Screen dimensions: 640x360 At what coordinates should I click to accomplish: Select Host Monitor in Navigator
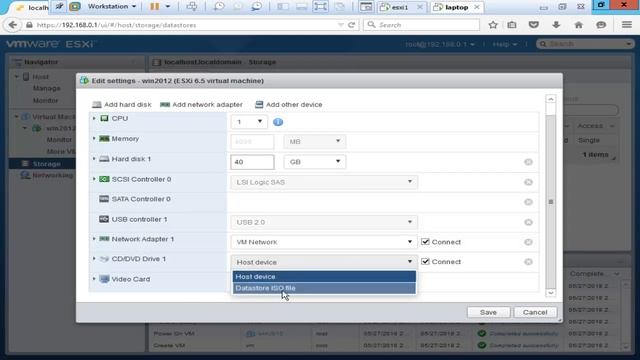45,100
